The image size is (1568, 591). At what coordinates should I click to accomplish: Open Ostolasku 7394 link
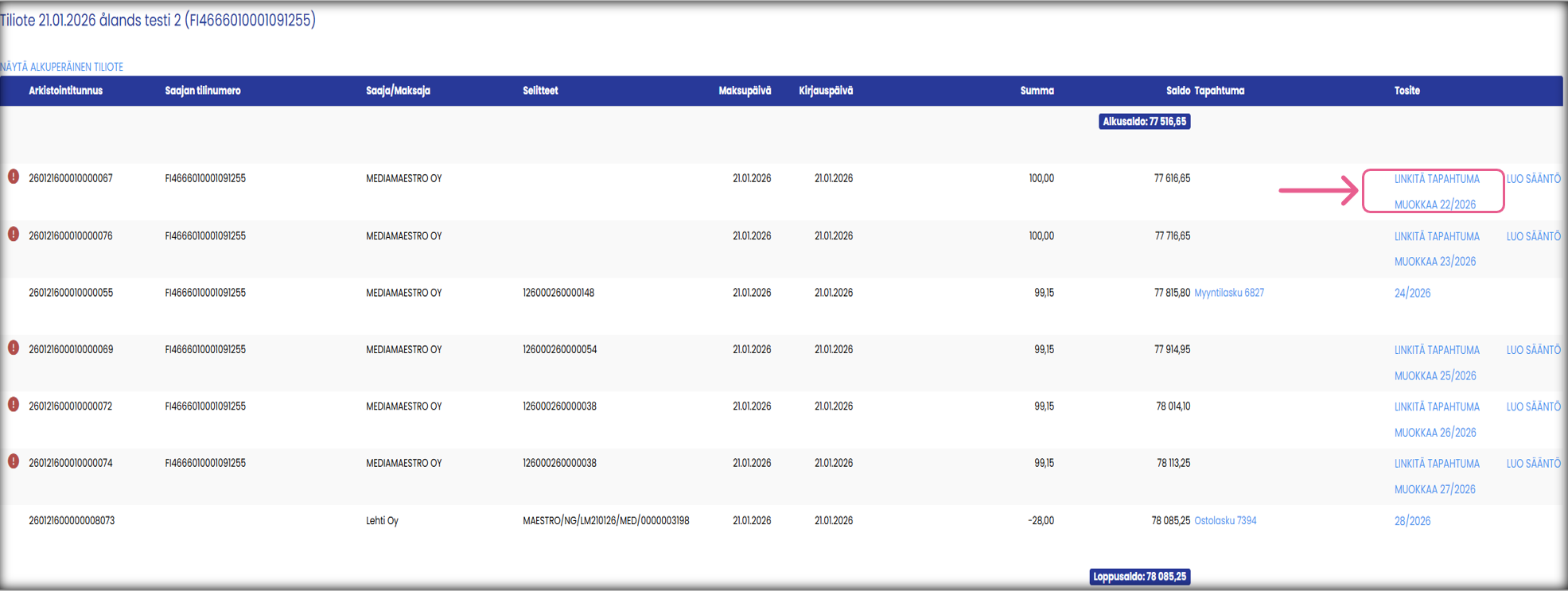(1225, 521)
